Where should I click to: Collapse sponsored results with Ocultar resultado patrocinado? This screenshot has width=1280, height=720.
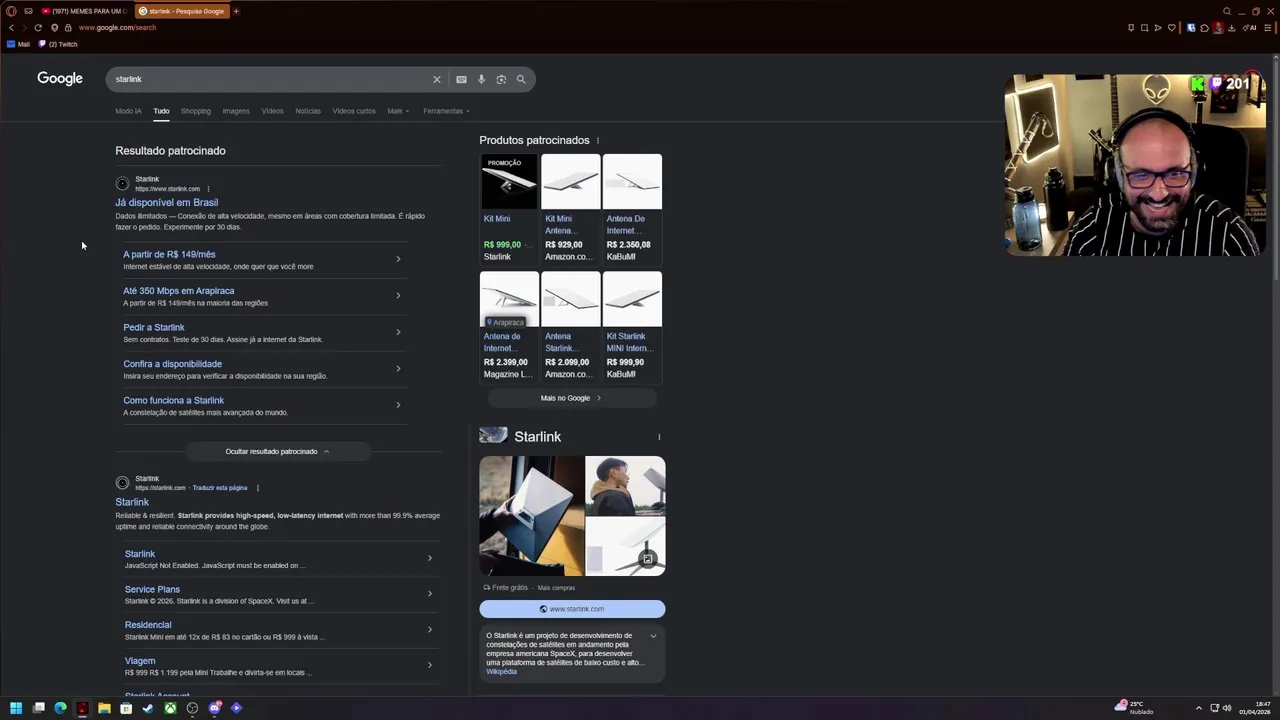point(277,451)
